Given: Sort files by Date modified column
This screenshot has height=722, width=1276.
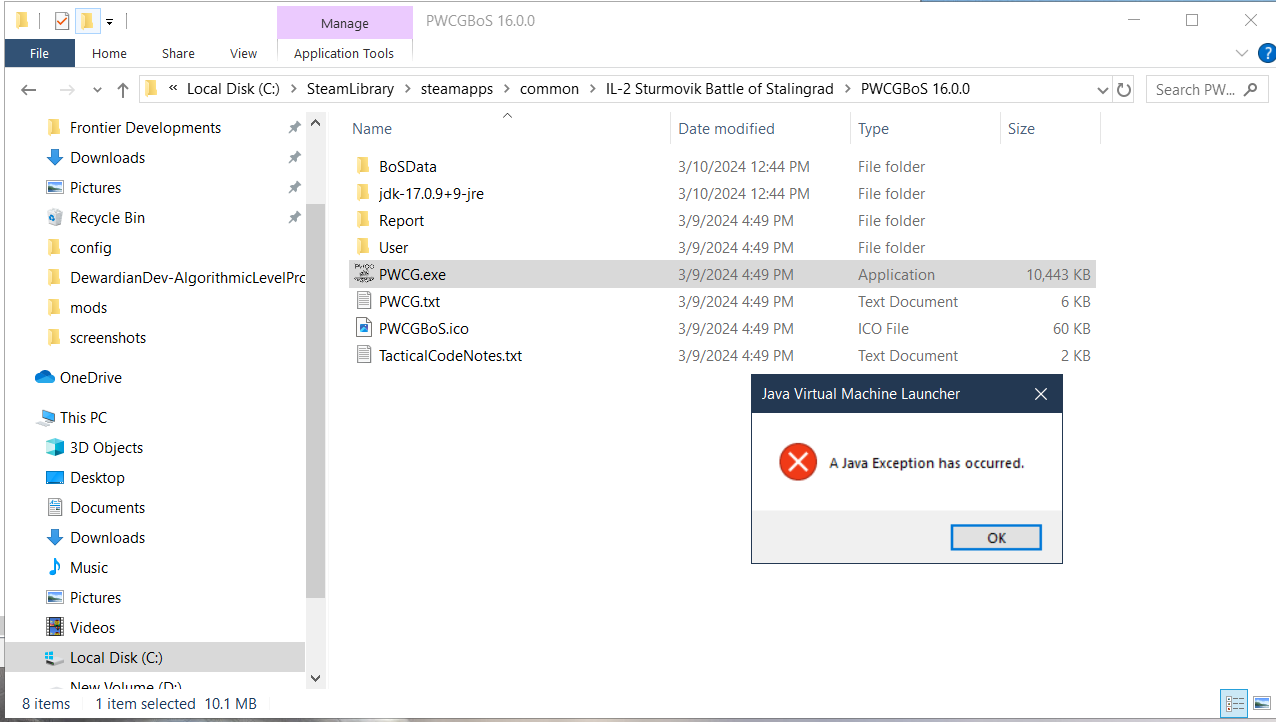Looking at the screenshot, I should (726, 128).
